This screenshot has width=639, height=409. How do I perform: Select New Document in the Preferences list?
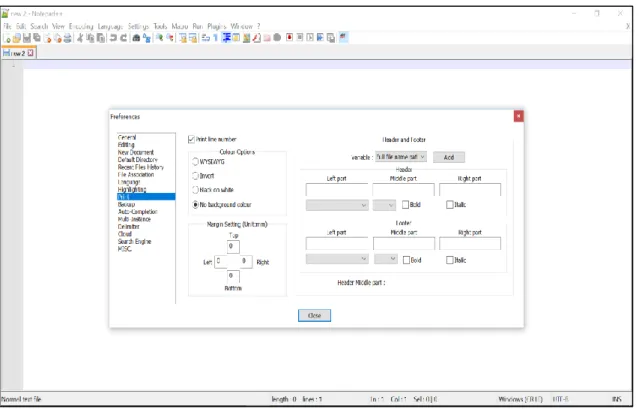[x=136, y=152]
